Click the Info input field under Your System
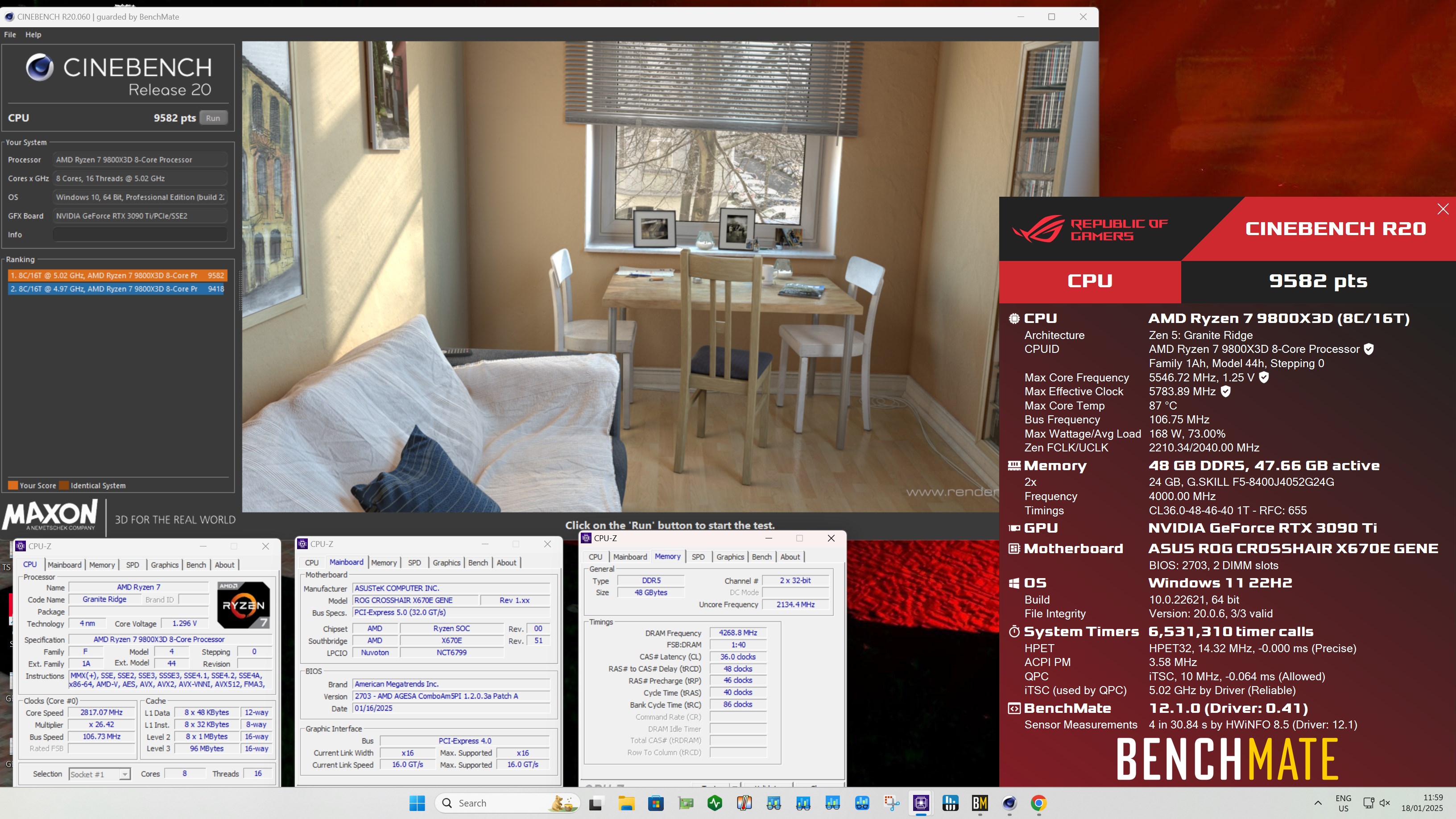This screenshot has height=819, width=1456. pos(140,235)
